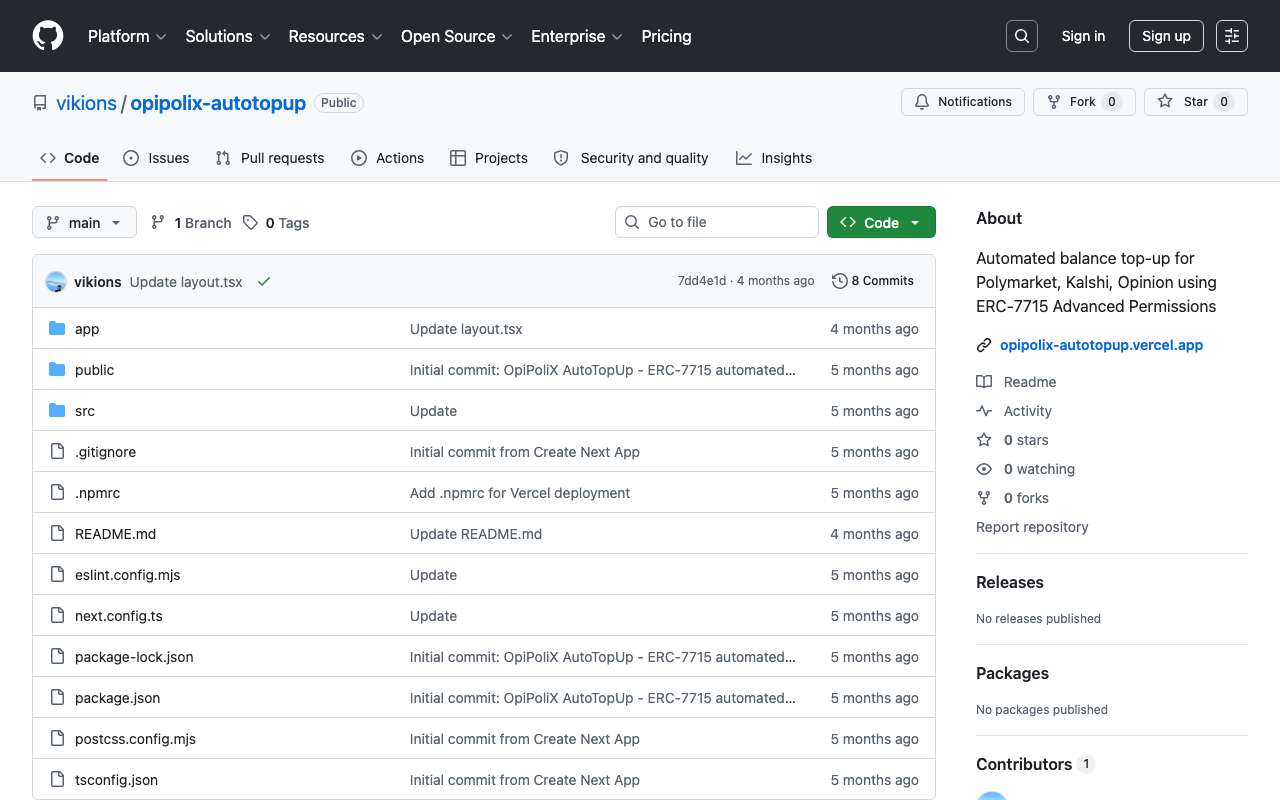The image size is (1280, 800).
Task: Open the Releases heading link
Action: pyautogui.click(x=1010, y=582)
